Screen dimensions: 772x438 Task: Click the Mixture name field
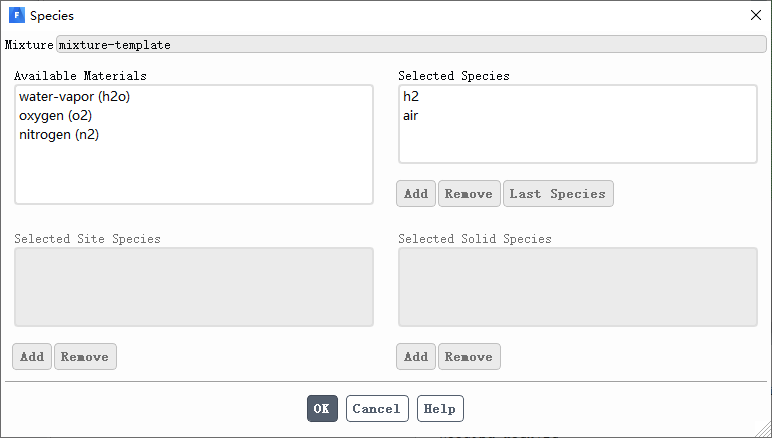(411, 45)
